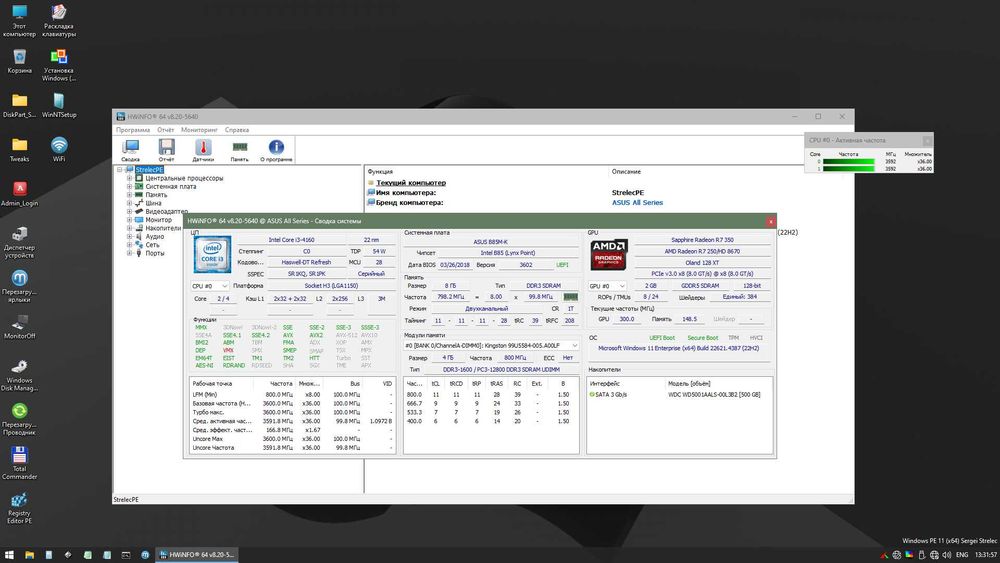Viewport: 1000px width, 563px height.
Task: Open Диспетчер устройств desktop icon
Action: pos(19,241)
